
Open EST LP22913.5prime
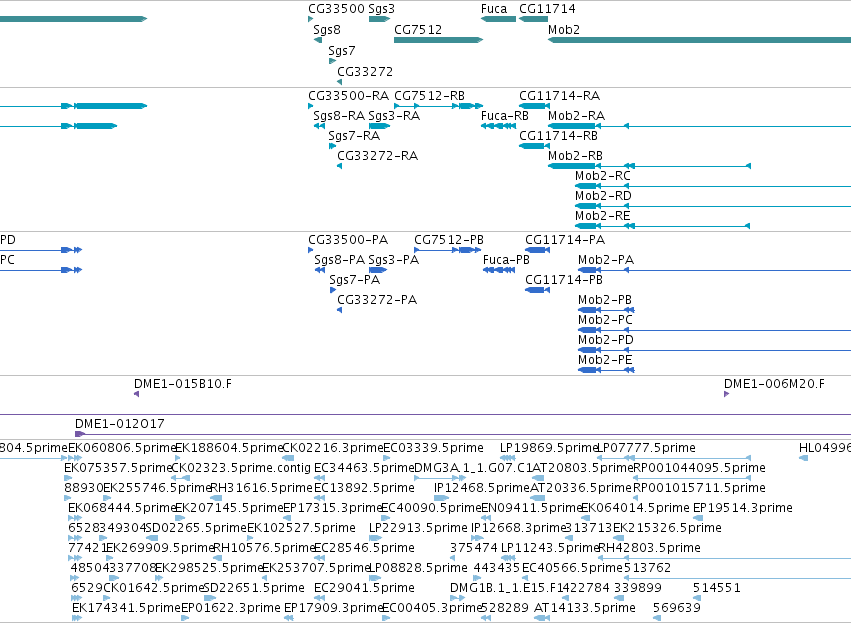click(x=418, y=528)
